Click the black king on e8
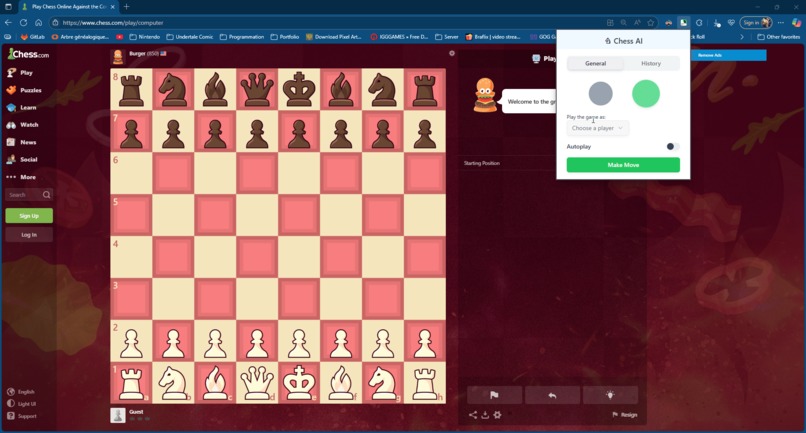The image size is (806, 433). (299, 89)
